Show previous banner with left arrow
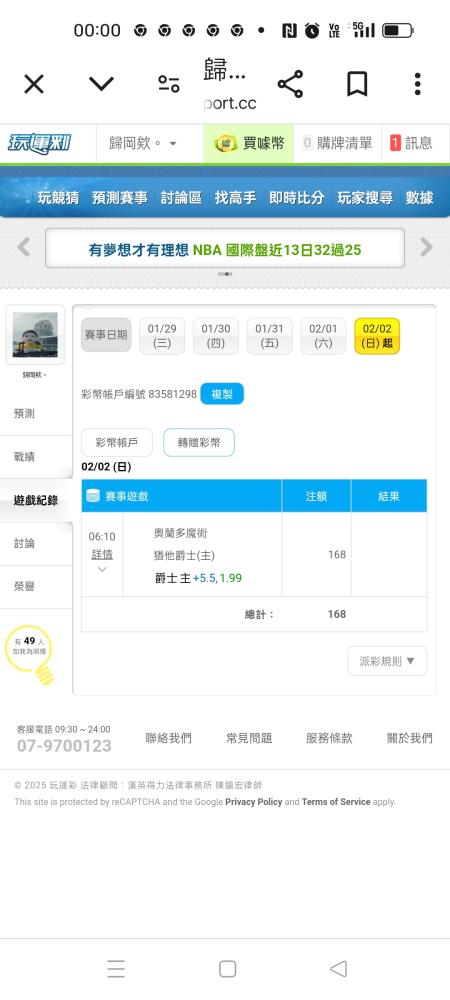This screenshot has width=450, height=1000. tap(24, 247)
